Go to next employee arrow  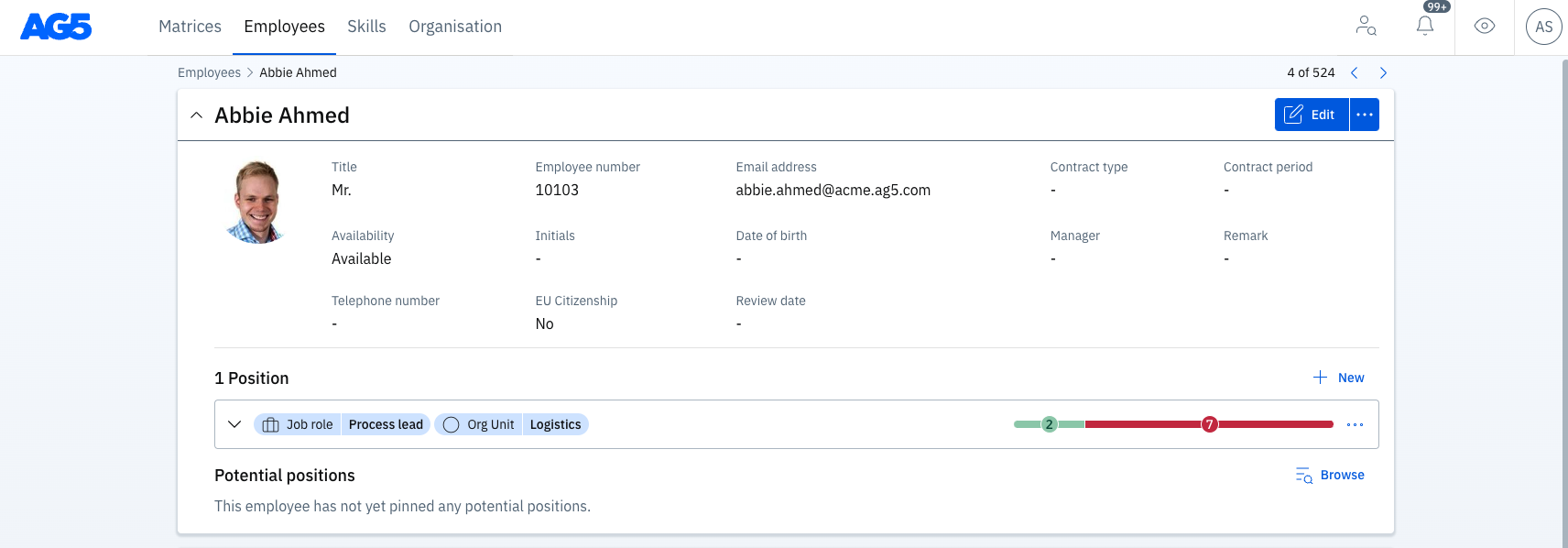click(1383, 72)
